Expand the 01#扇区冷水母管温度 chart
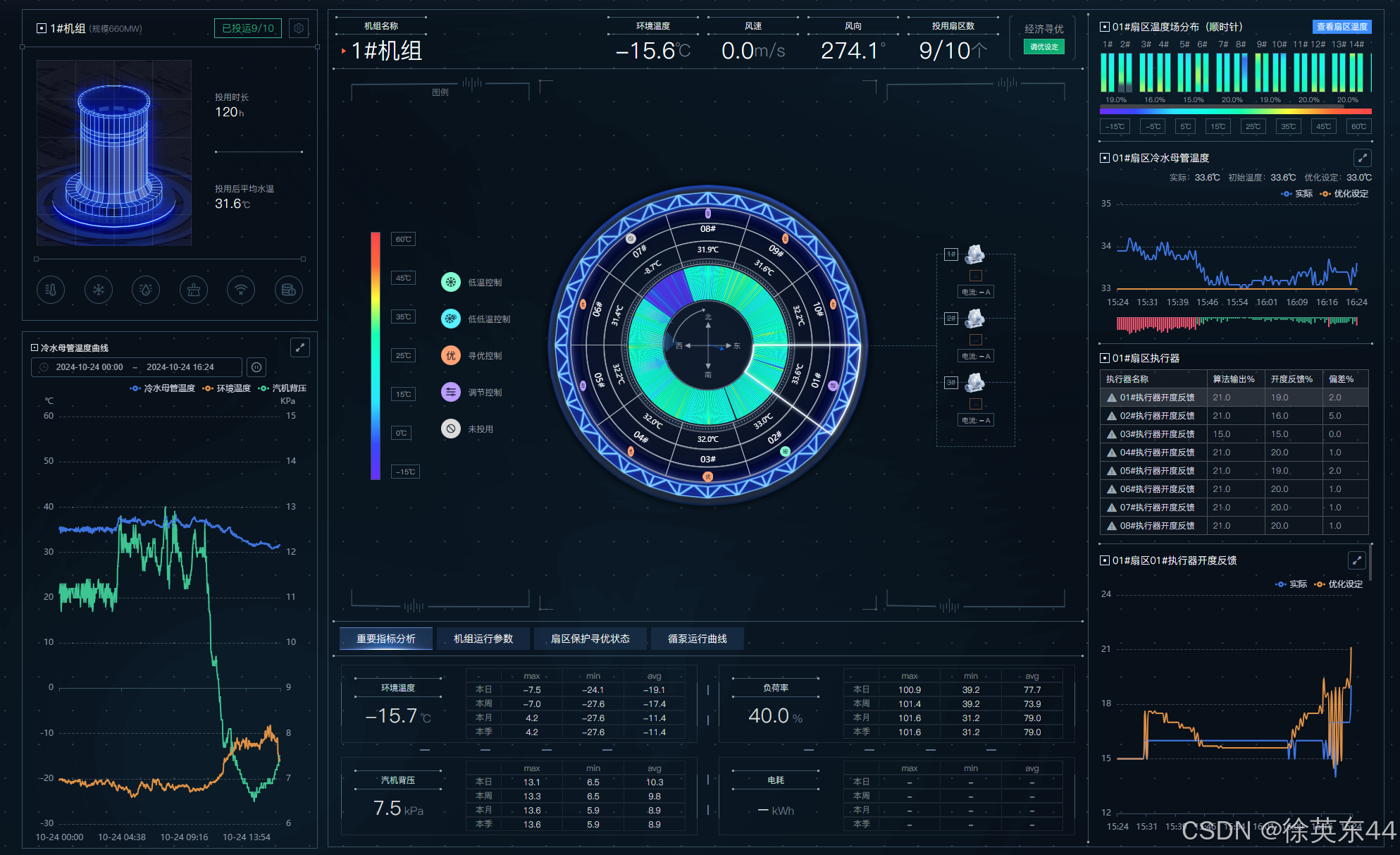The width and height of the screenshot is (1400, 855). [x=1362, y=158]
